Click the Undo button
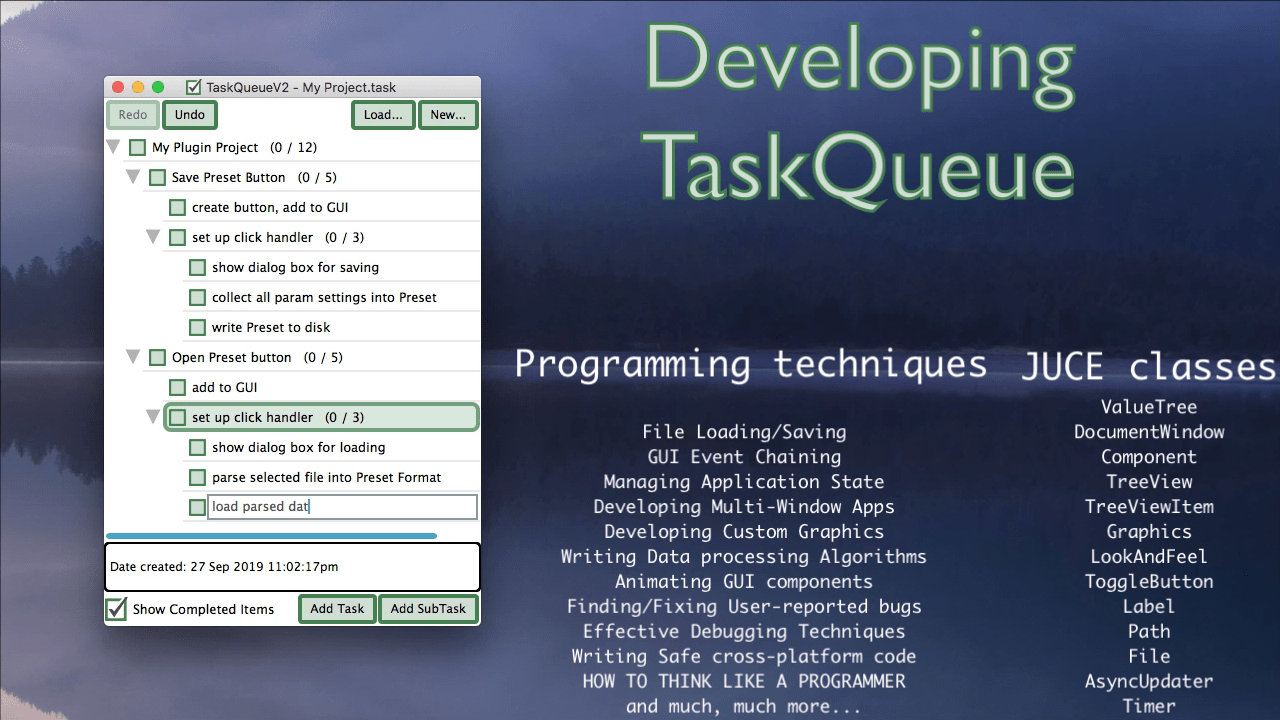This screenshot has width=1280, height=720. [x=190, y=115]
